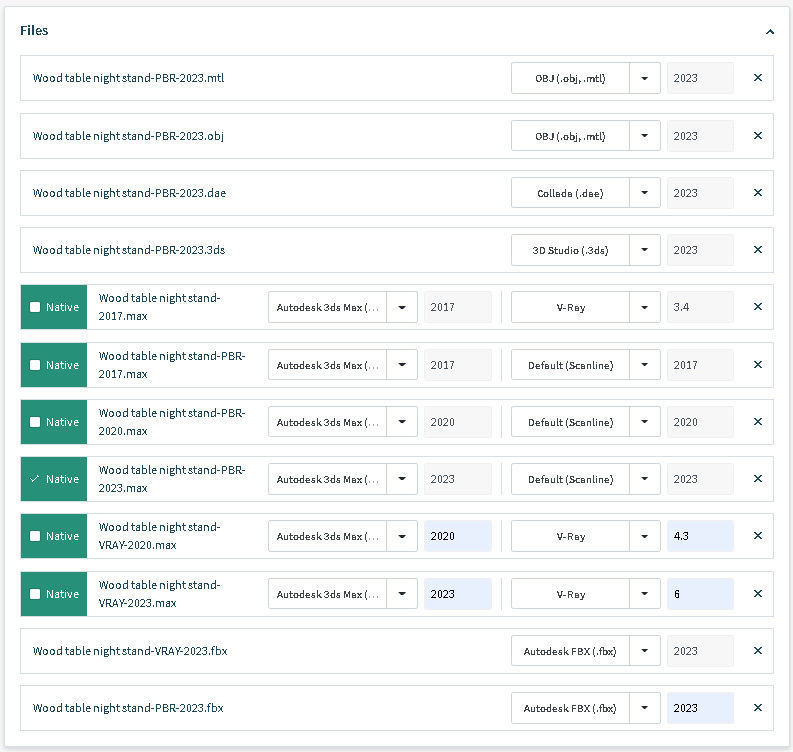
Task: Open the 3D Studio (.3ds) format selector
Action: click(x=644, y=250)
